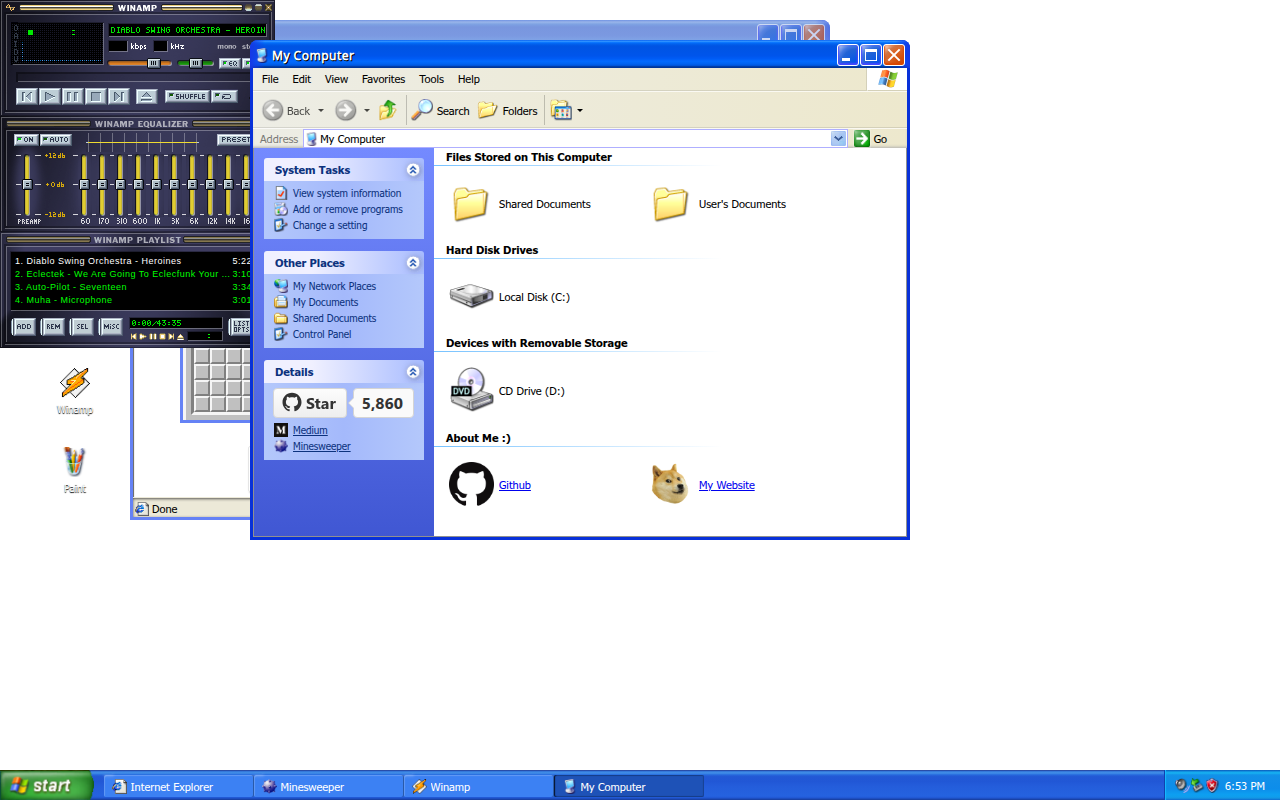Click the GitHub Star button

click(x=310, y=403)
